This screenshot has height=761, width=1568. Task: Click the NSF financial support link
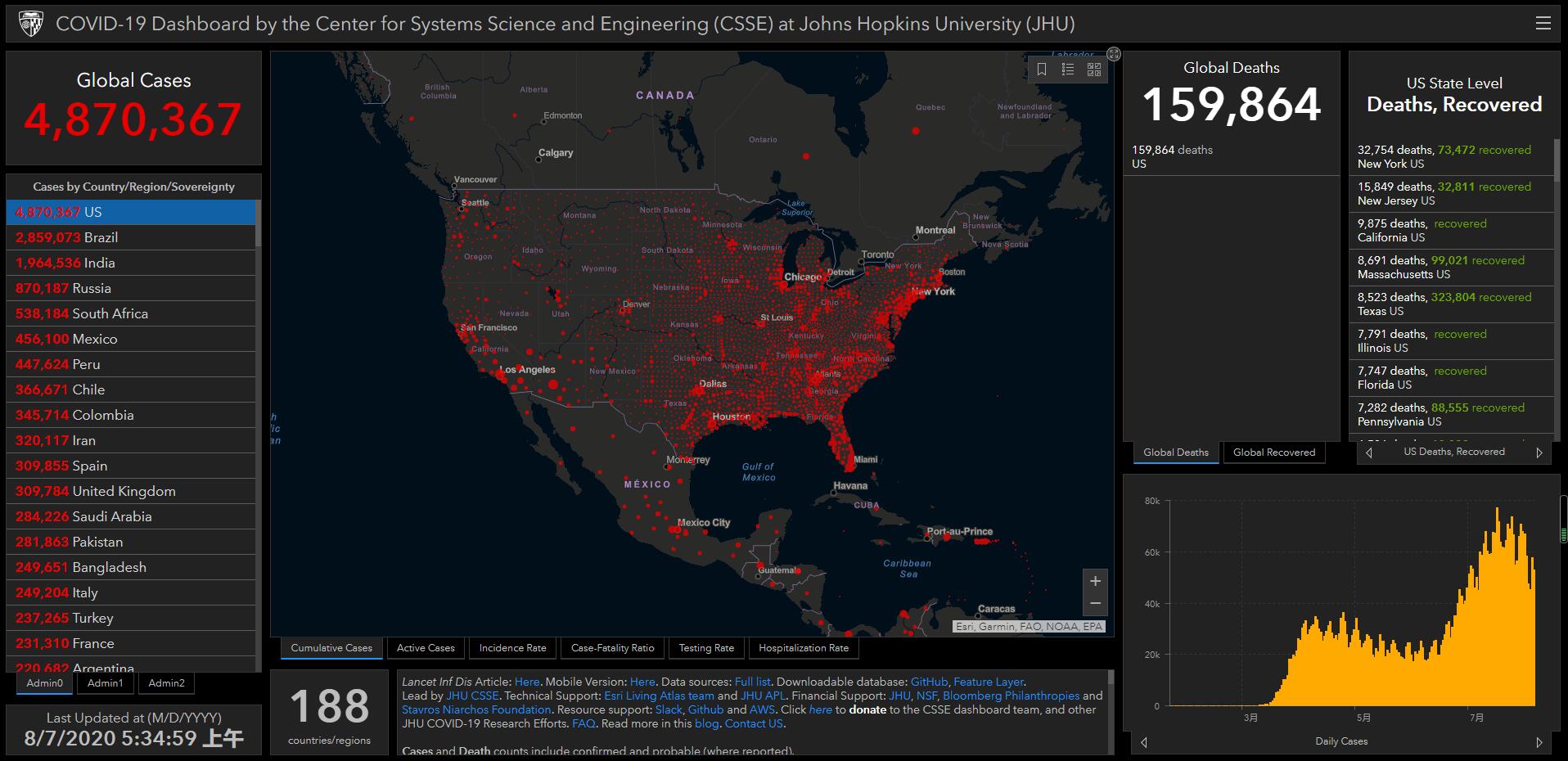[x=926, y=696]
